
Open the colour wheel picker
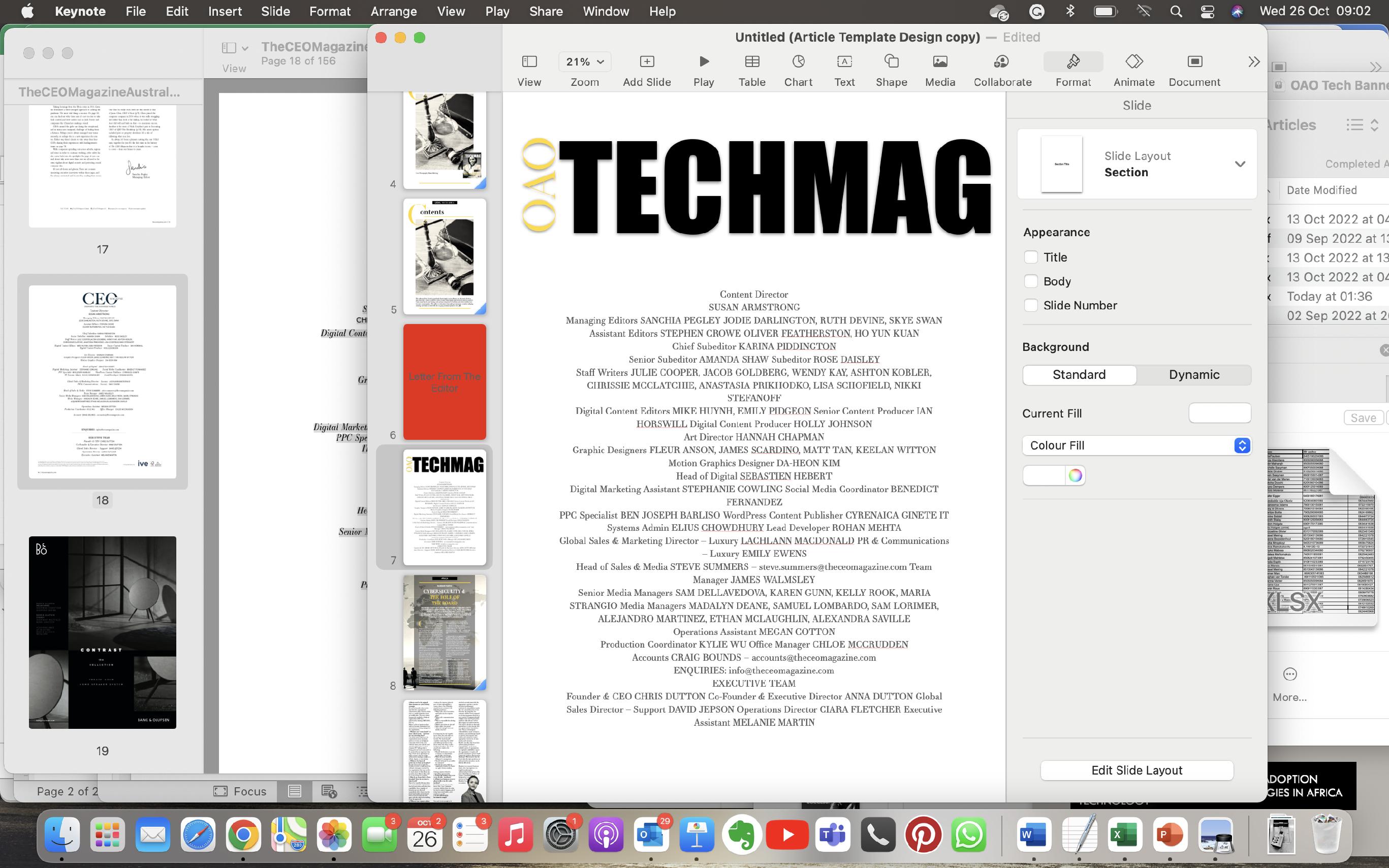click(1075, 475)
